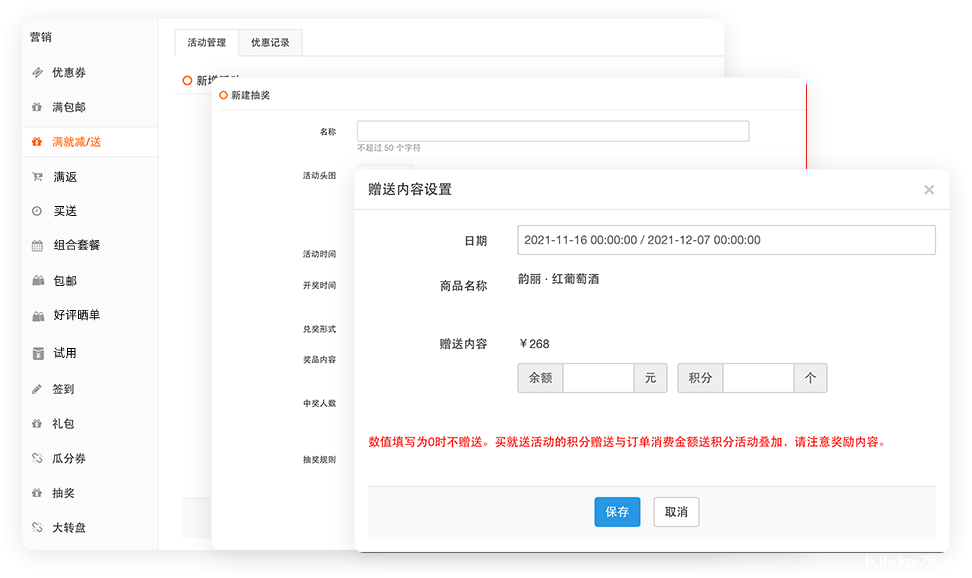
Task: Click the 试用 icon in sidebar
Action: [x=38, y=353]
